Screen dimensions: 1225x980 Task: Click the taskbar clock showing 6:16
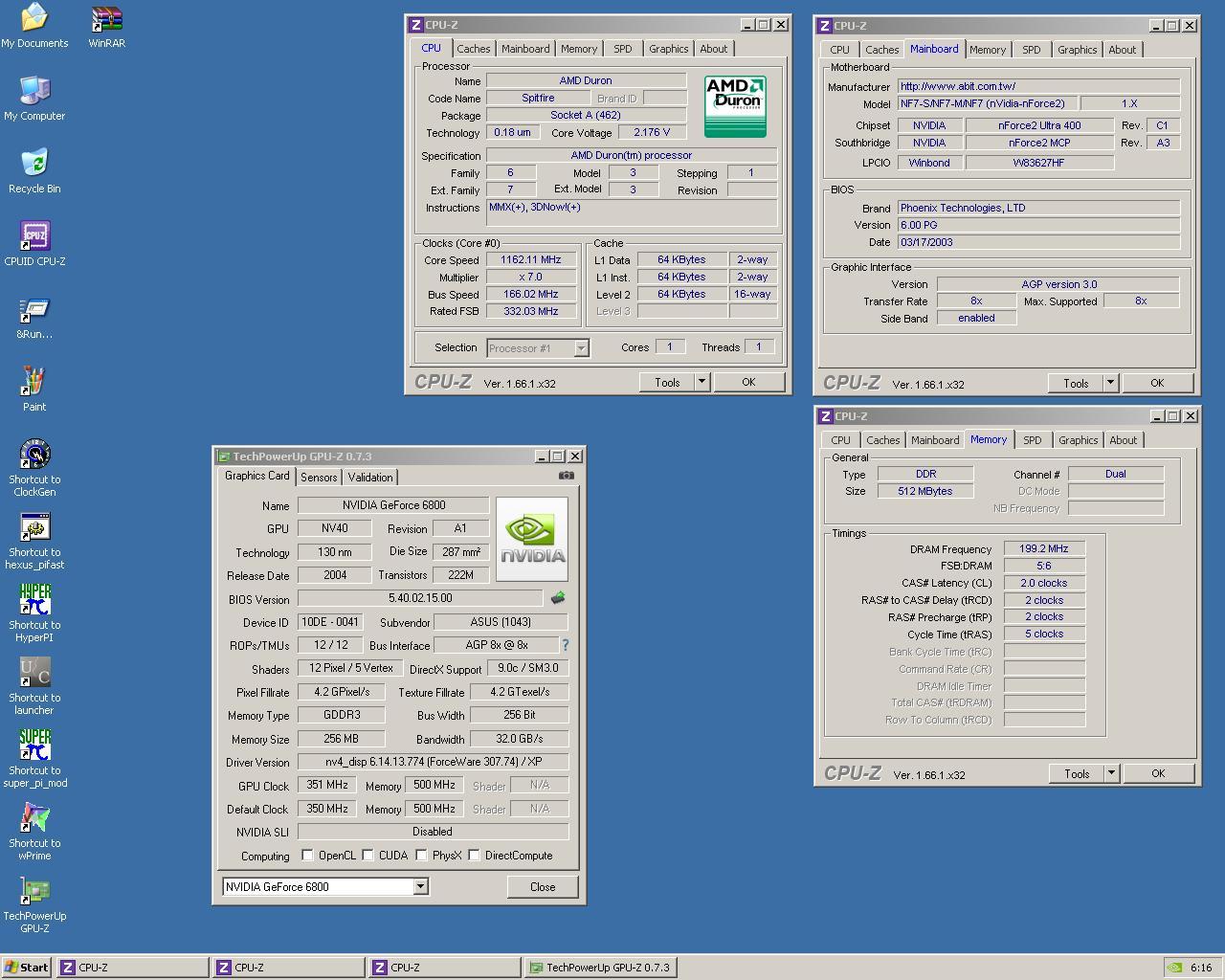1201,968
